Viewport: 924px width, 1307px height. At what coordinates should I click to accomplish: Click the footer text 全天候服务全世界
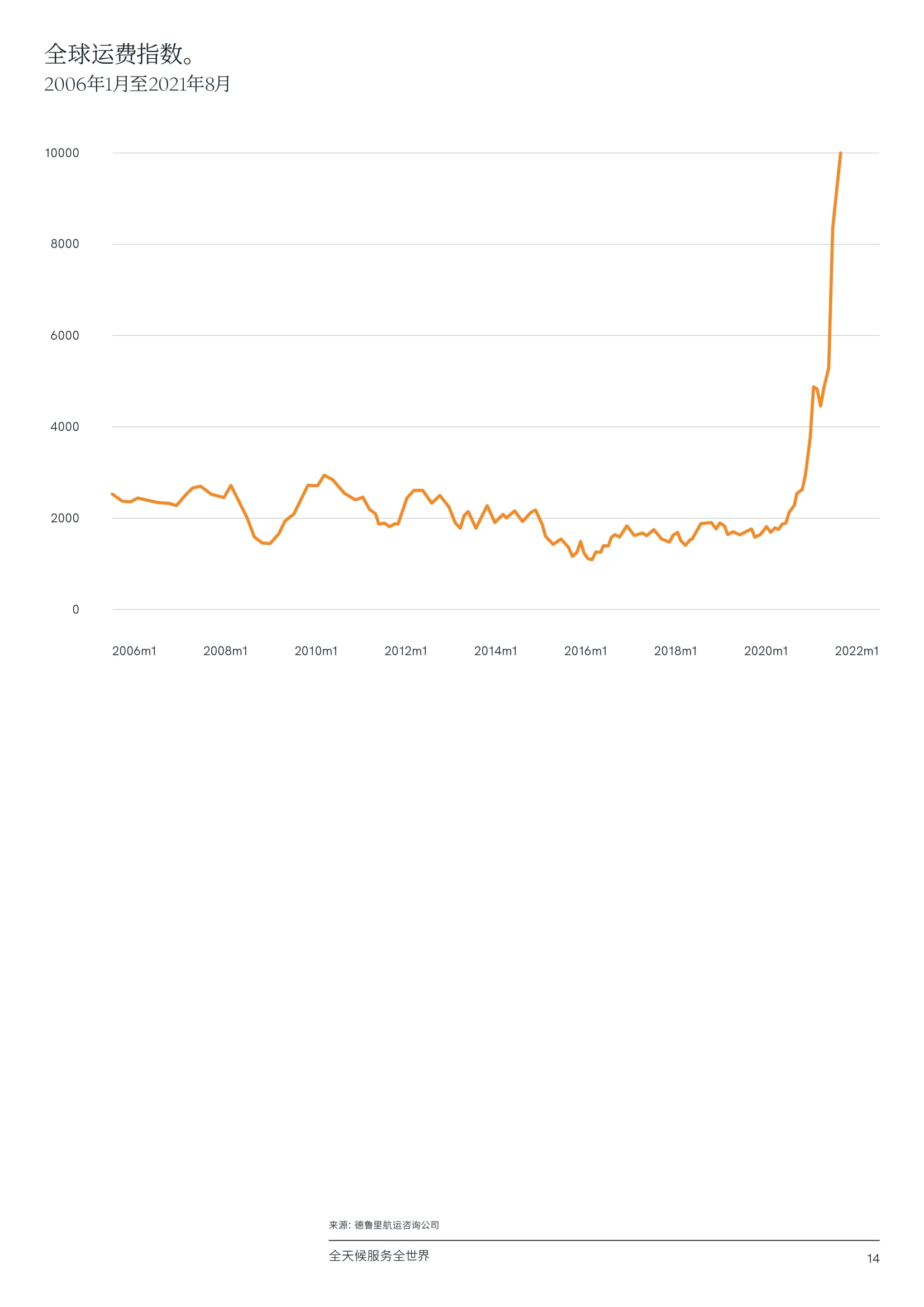(379, 1256)
